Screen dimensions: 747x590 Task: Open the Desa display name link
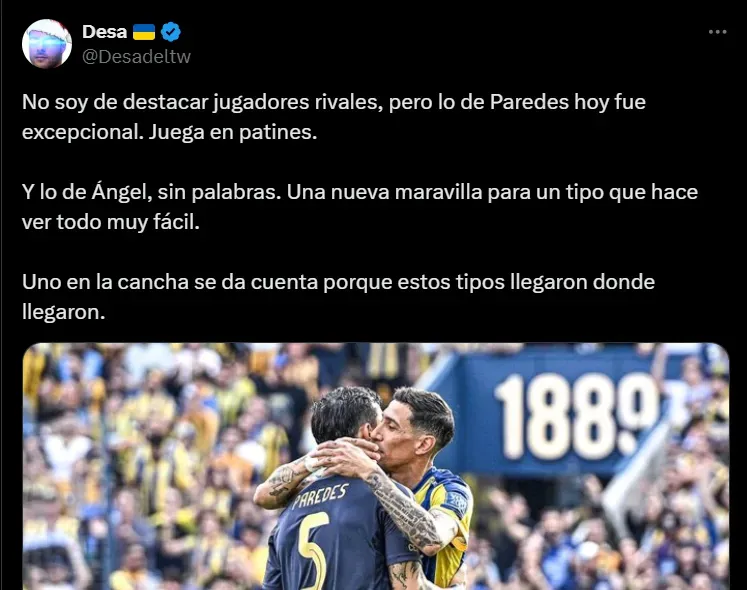(x=104, y=32)
